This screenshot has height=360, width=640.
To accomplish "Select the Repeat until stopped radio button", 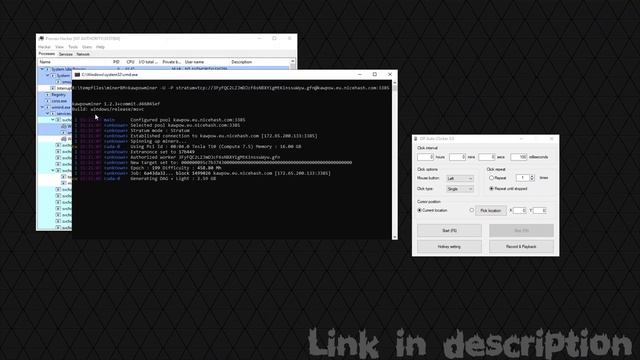I will point(491,189).
